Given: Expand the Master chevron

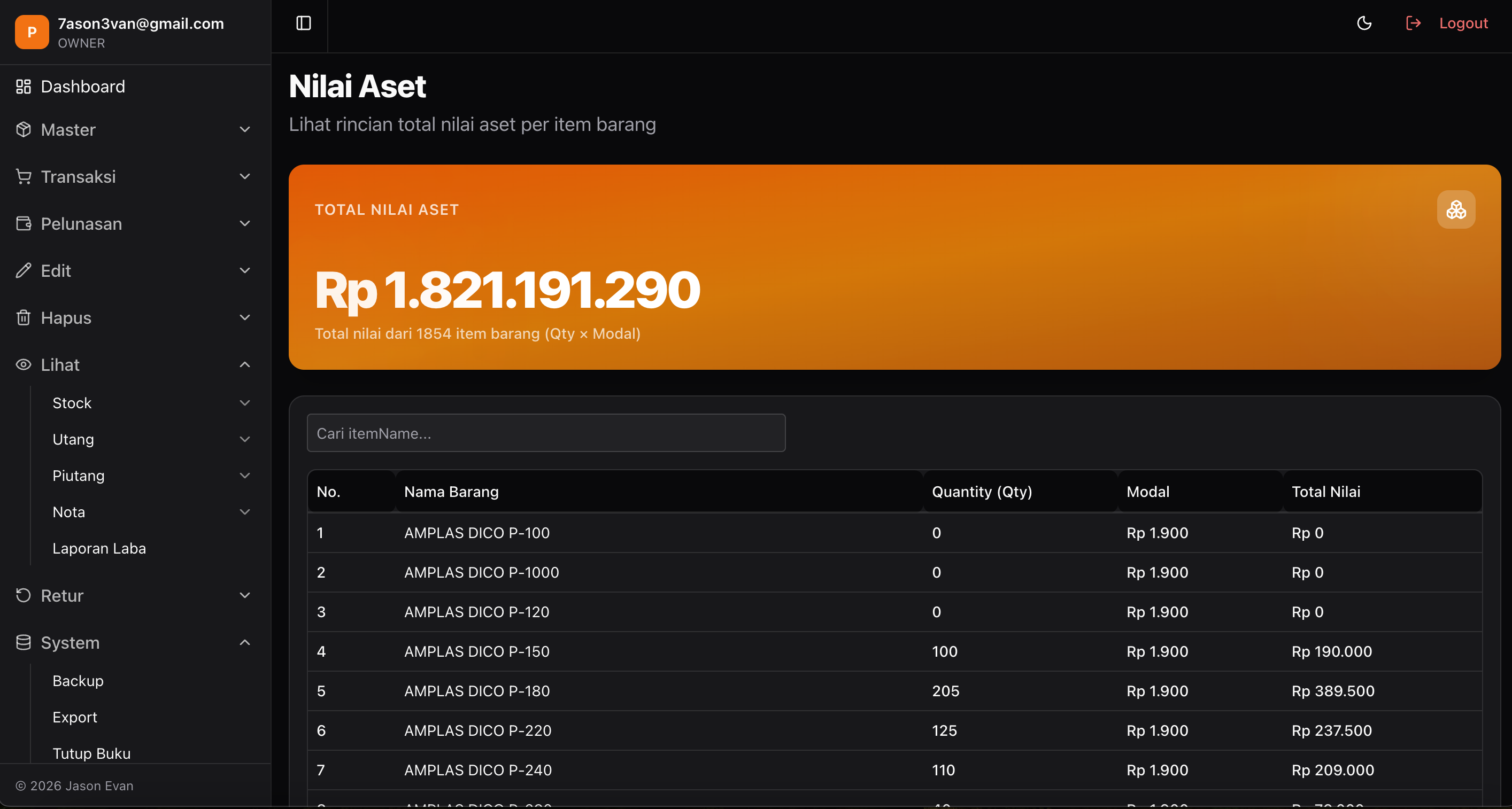Looking at the screenshot, I should pyautogui.click(x=245, y=130).
